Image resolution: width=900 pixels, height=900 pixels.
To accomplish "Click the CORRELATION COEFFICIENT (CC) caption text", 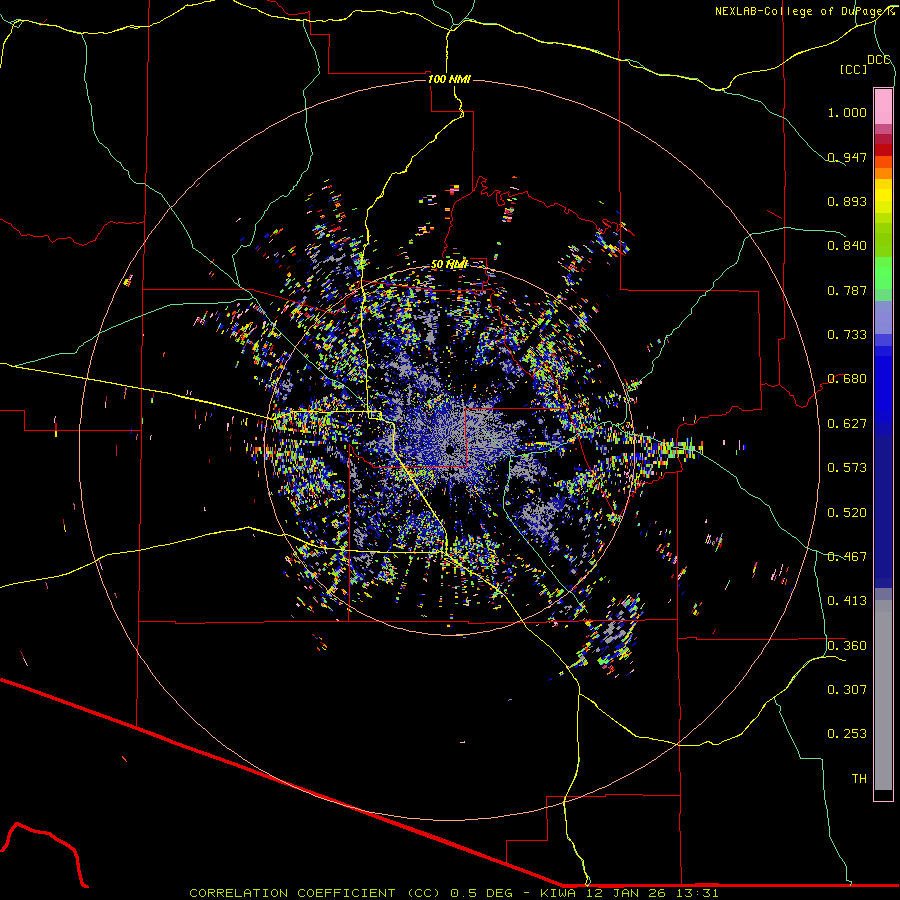I will point(315,893).
